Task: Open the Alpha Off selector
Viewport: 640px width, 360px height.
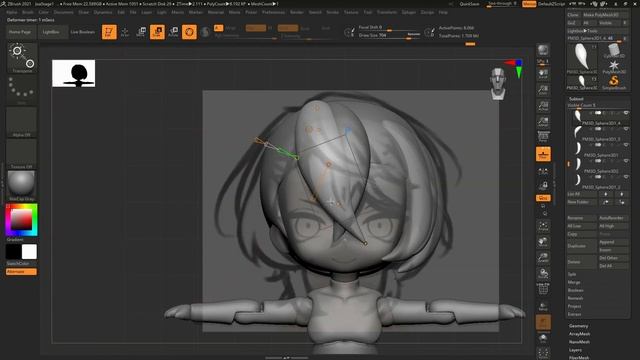Action: 22,122
